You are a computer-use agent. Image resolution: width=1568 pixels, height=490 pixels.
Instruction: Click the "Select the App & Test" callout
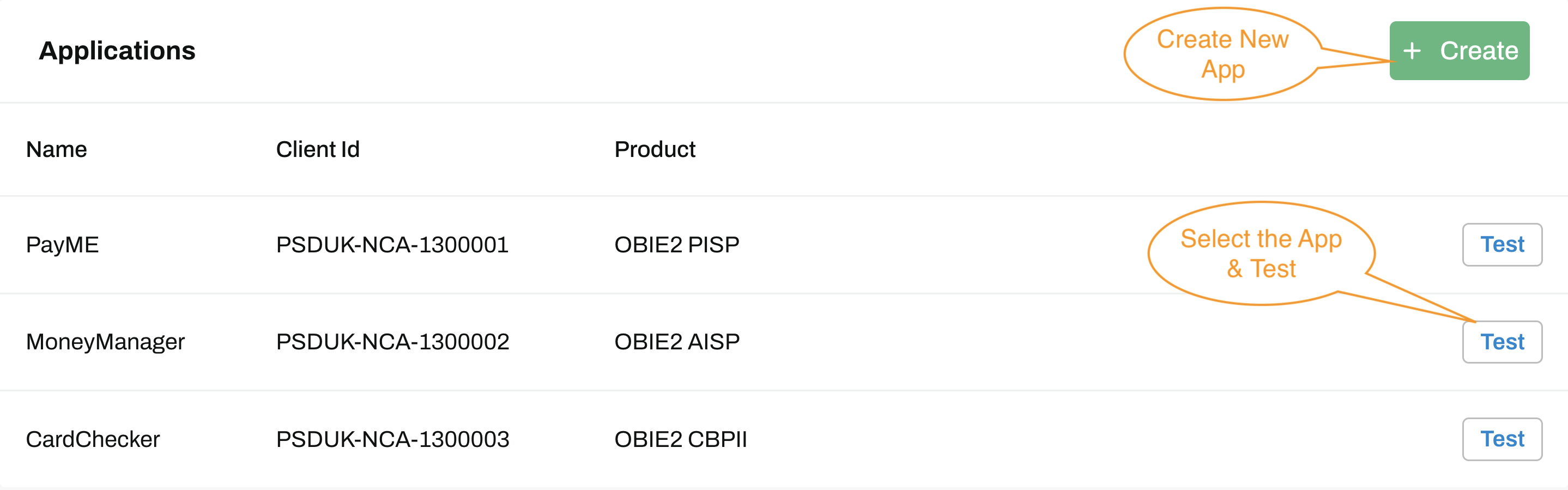click(x=1261, y=253)
